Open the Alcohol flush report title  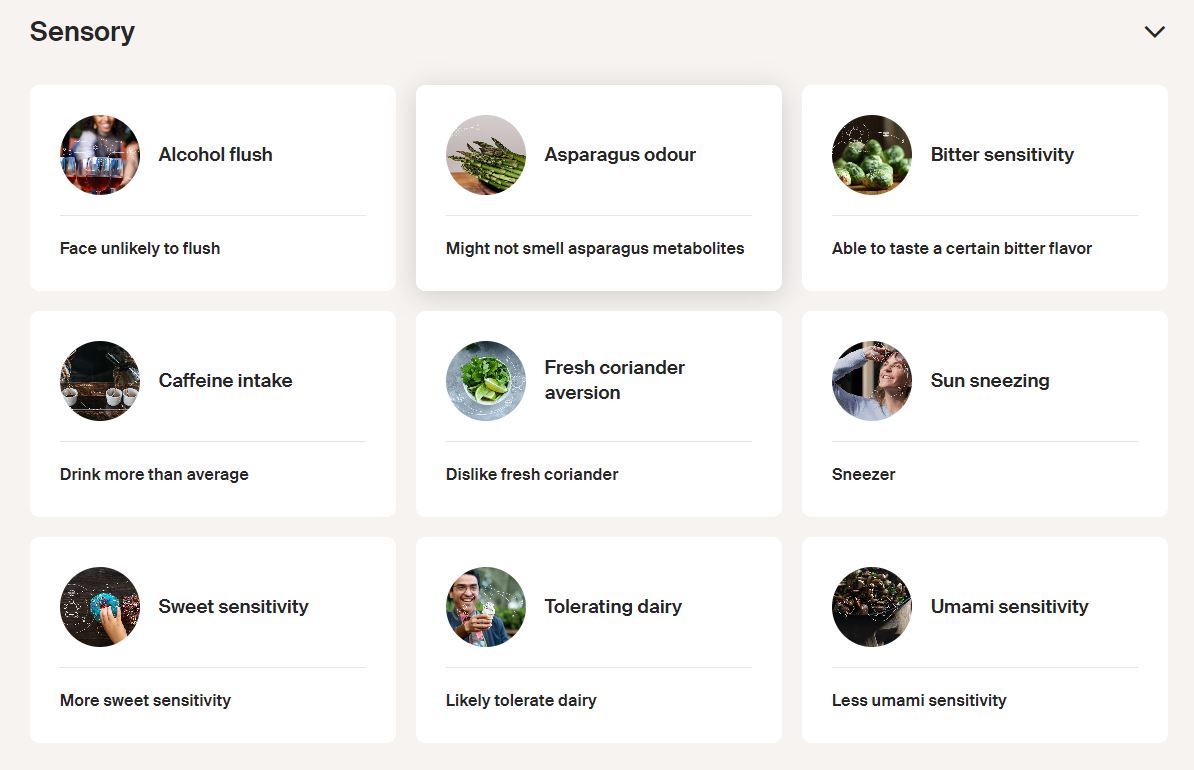215,155
